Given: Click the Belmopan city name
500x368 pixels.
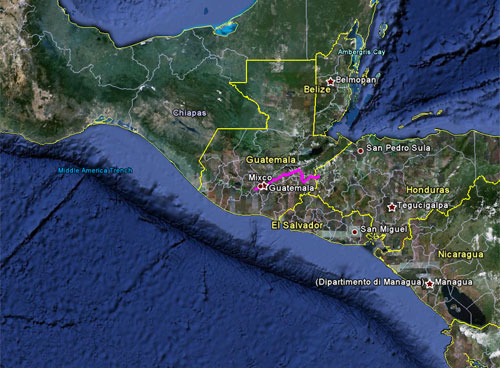Looking at the screenshot, I should [356, 80].
